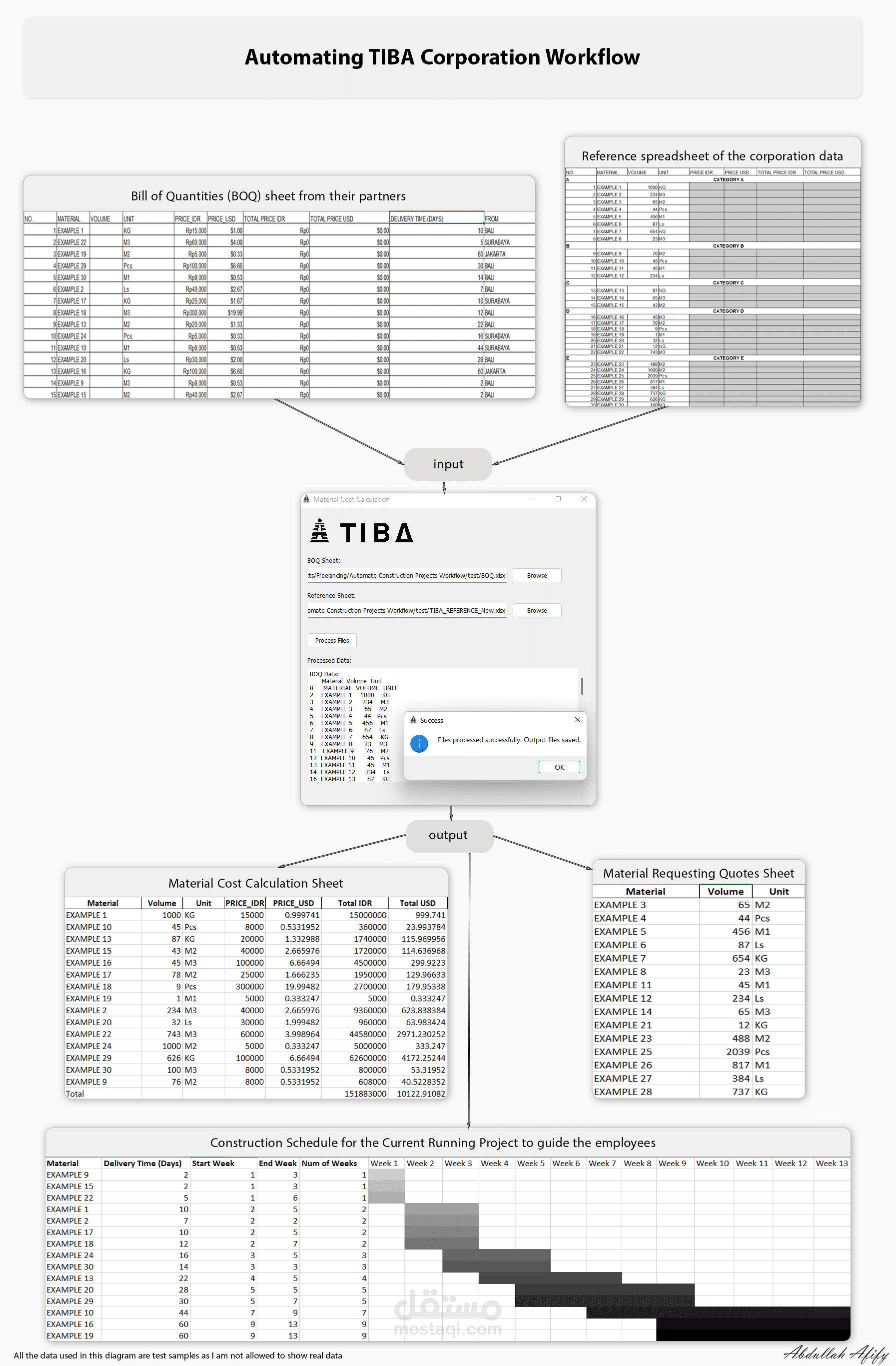Confirm the Success dialog with OK
Viewport: 896px width, 1366px height.
click(x=559, y=767)
